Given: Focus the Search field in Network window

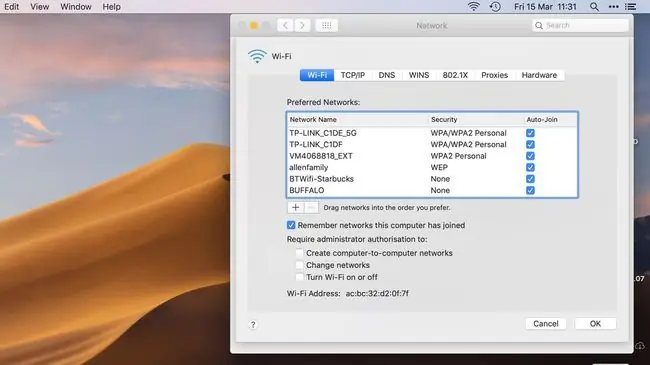Looking at the screenshot, I should (580, 25).
